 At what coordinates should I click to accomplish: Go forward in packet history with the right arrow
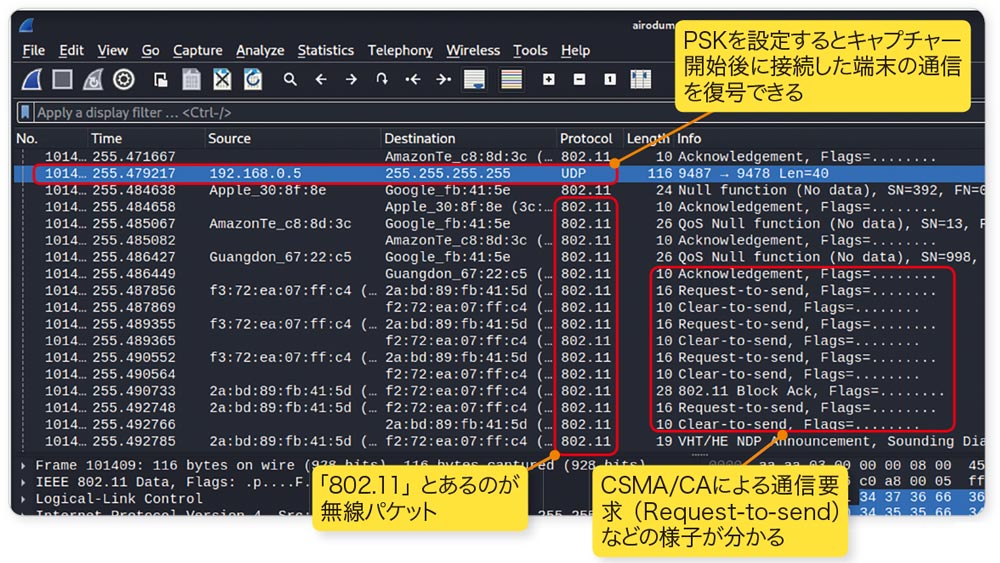point(351,80)
